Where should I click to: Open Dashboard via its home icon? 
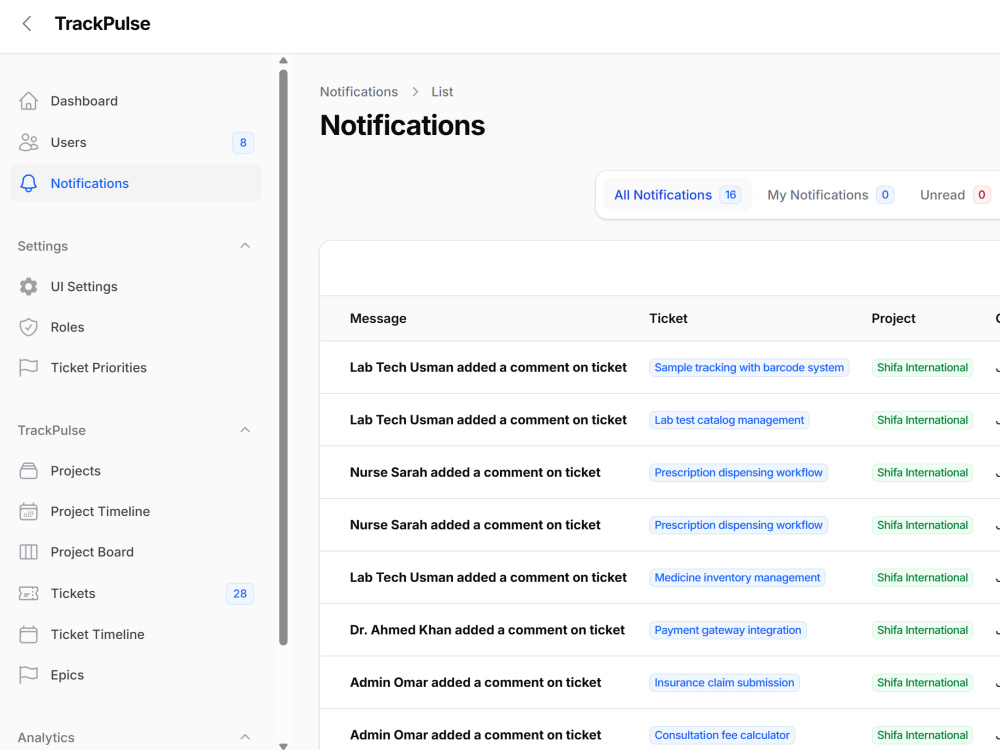pos(28,101)
